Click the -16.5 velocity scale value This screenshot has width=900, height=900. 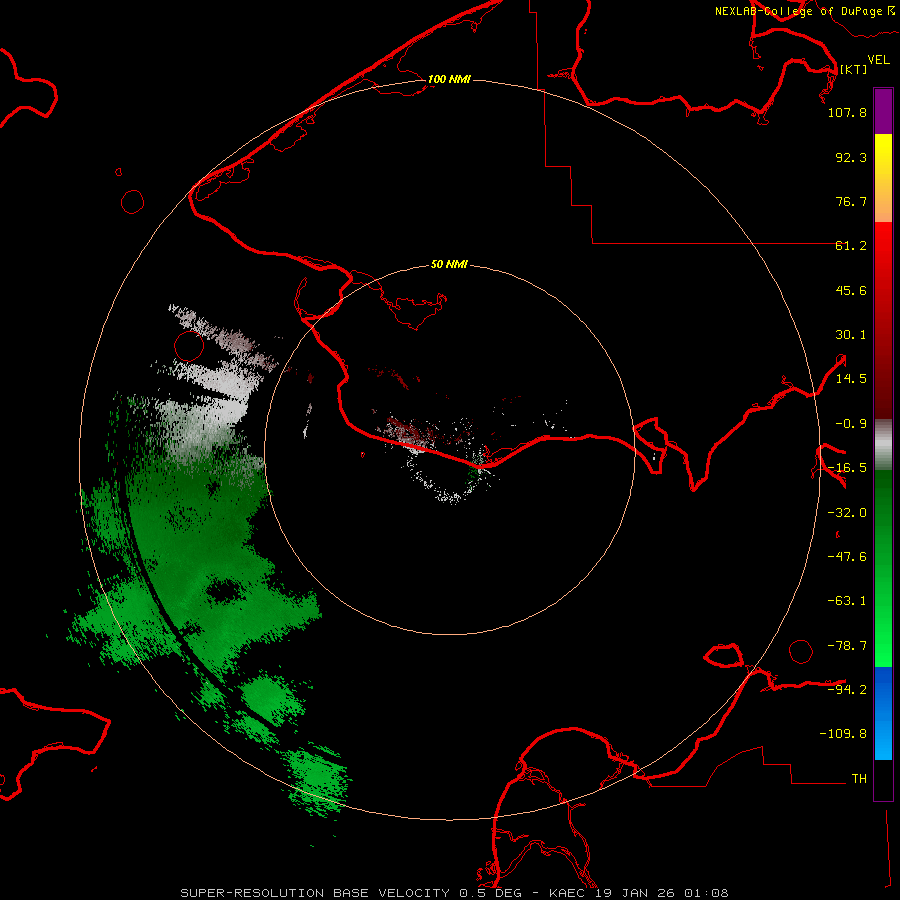(x=847, y=468)
